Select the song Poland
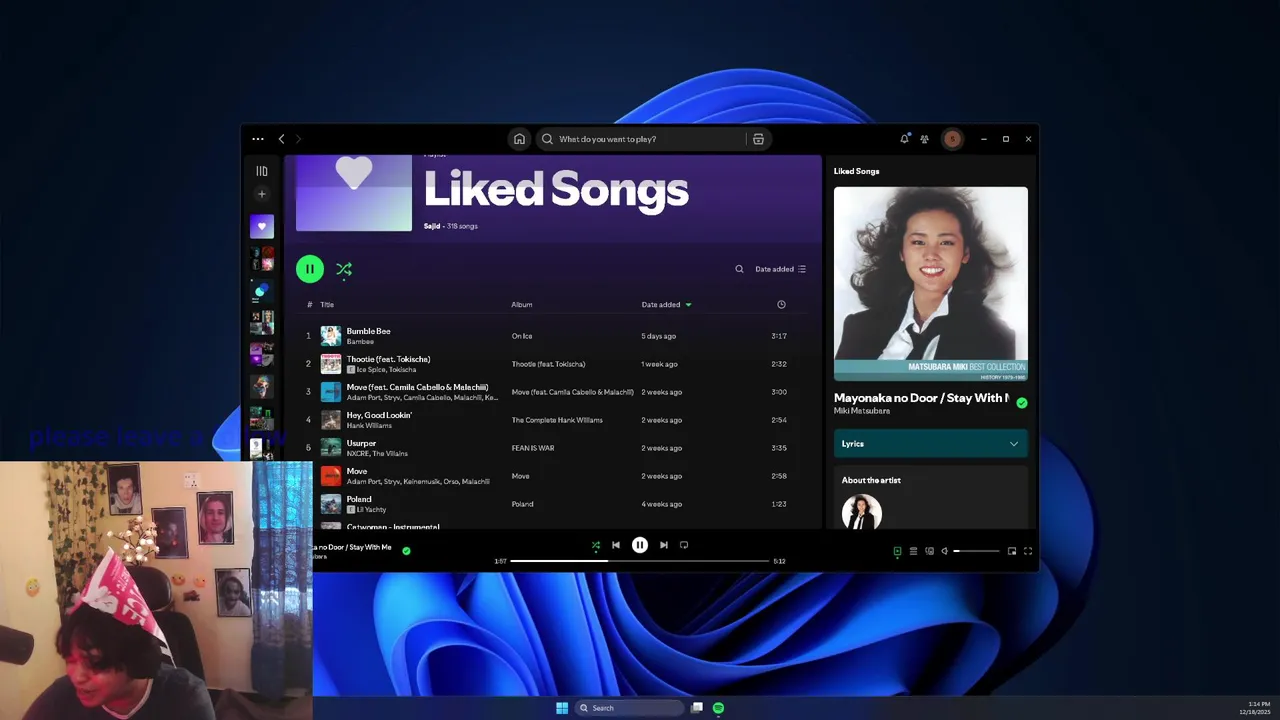Viewport: 1280px width, 720px height. (359, 499)
